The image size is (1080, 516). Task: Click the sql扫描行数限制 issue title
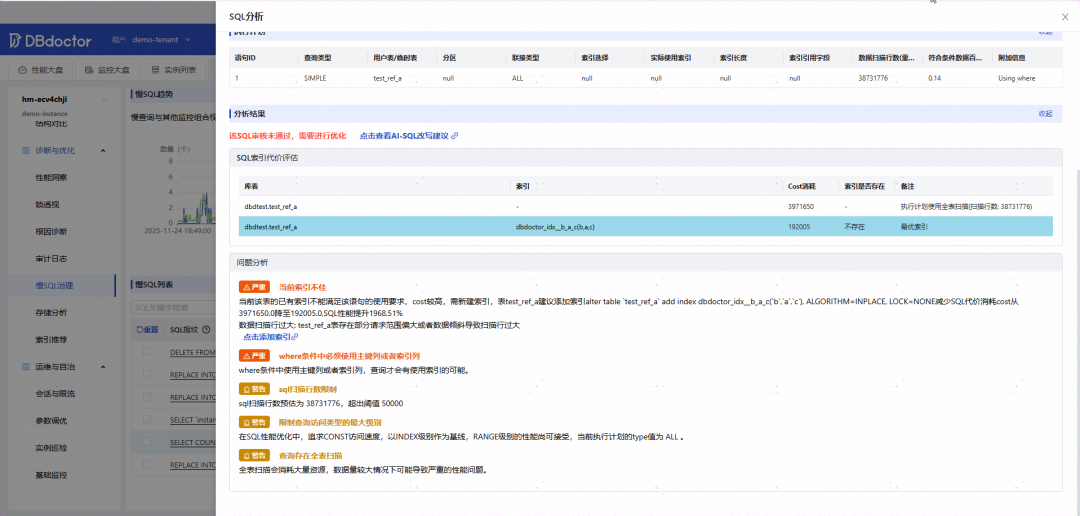click(x=308, y=389)
